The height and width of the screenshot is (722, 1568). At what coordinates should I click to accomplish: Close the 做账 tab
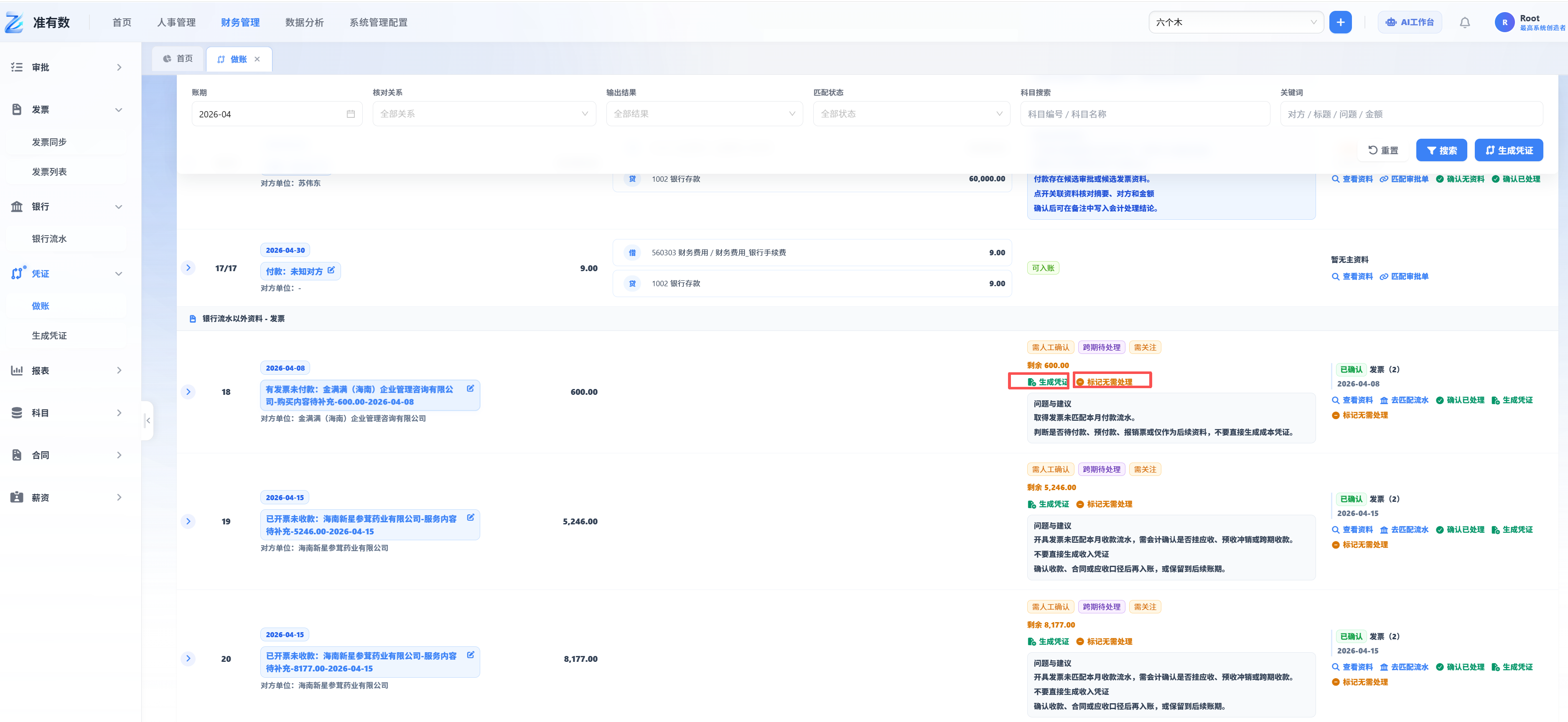pyautogui.click(x=257, y=59)
